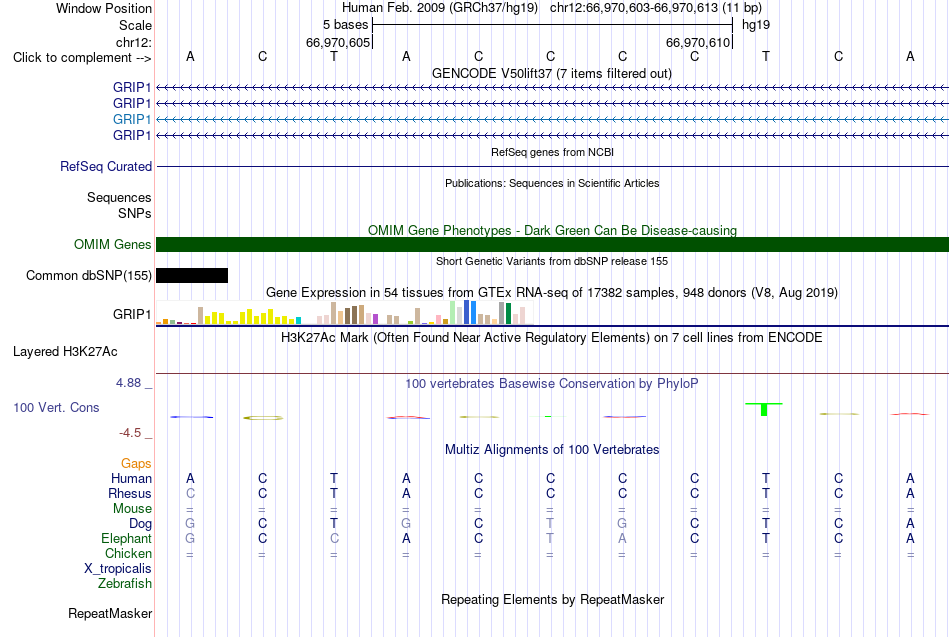
Task: Select the Human species row label
Action: [131, 479]
